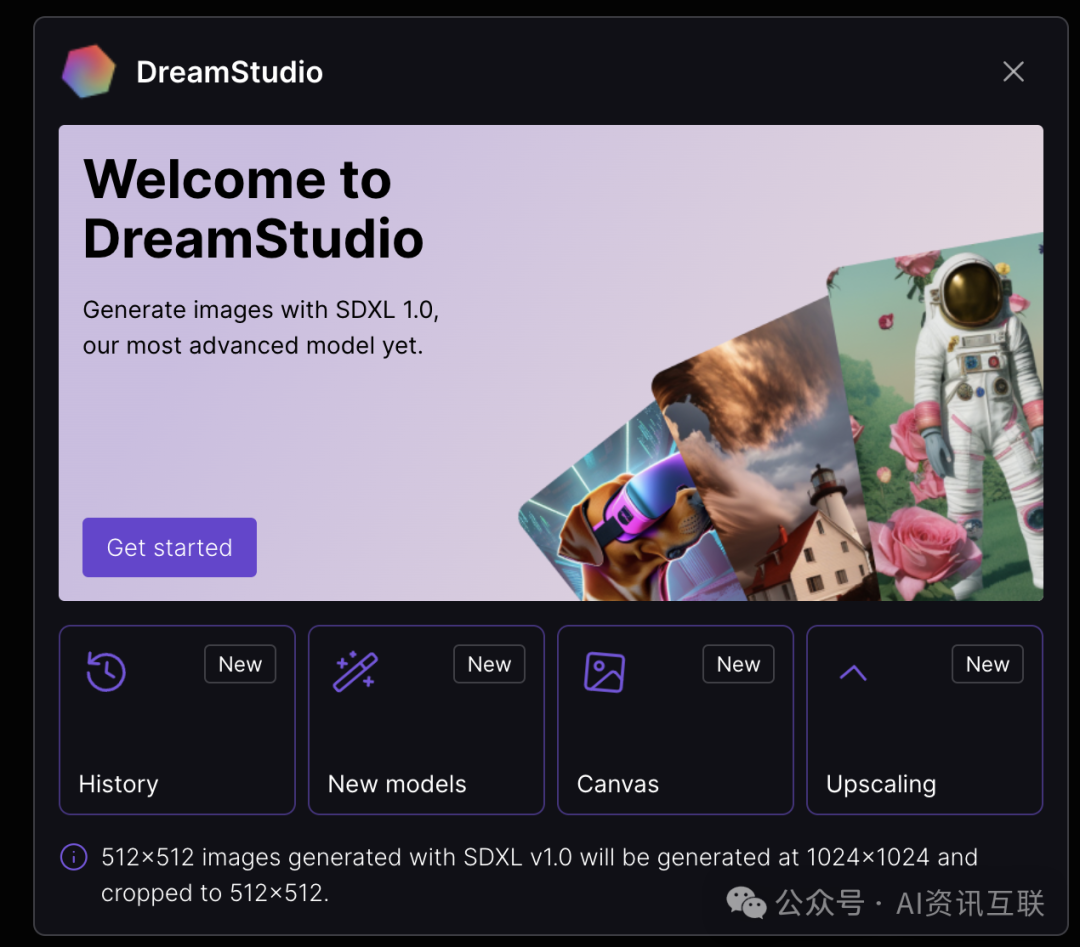Image resolution: width=1080 pixels, height=947 pixels.
Task: Click the History clock icon
Action: 106,672
